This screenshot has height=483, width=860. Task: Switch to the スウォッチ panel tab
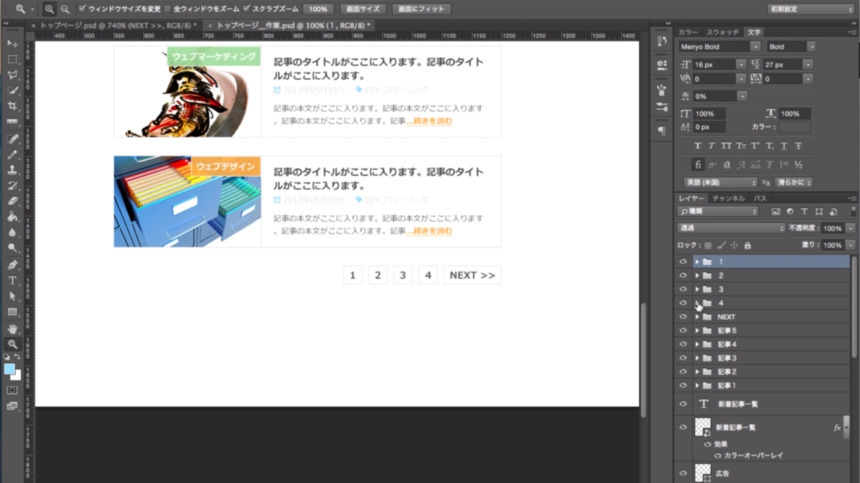pos(722,32)
